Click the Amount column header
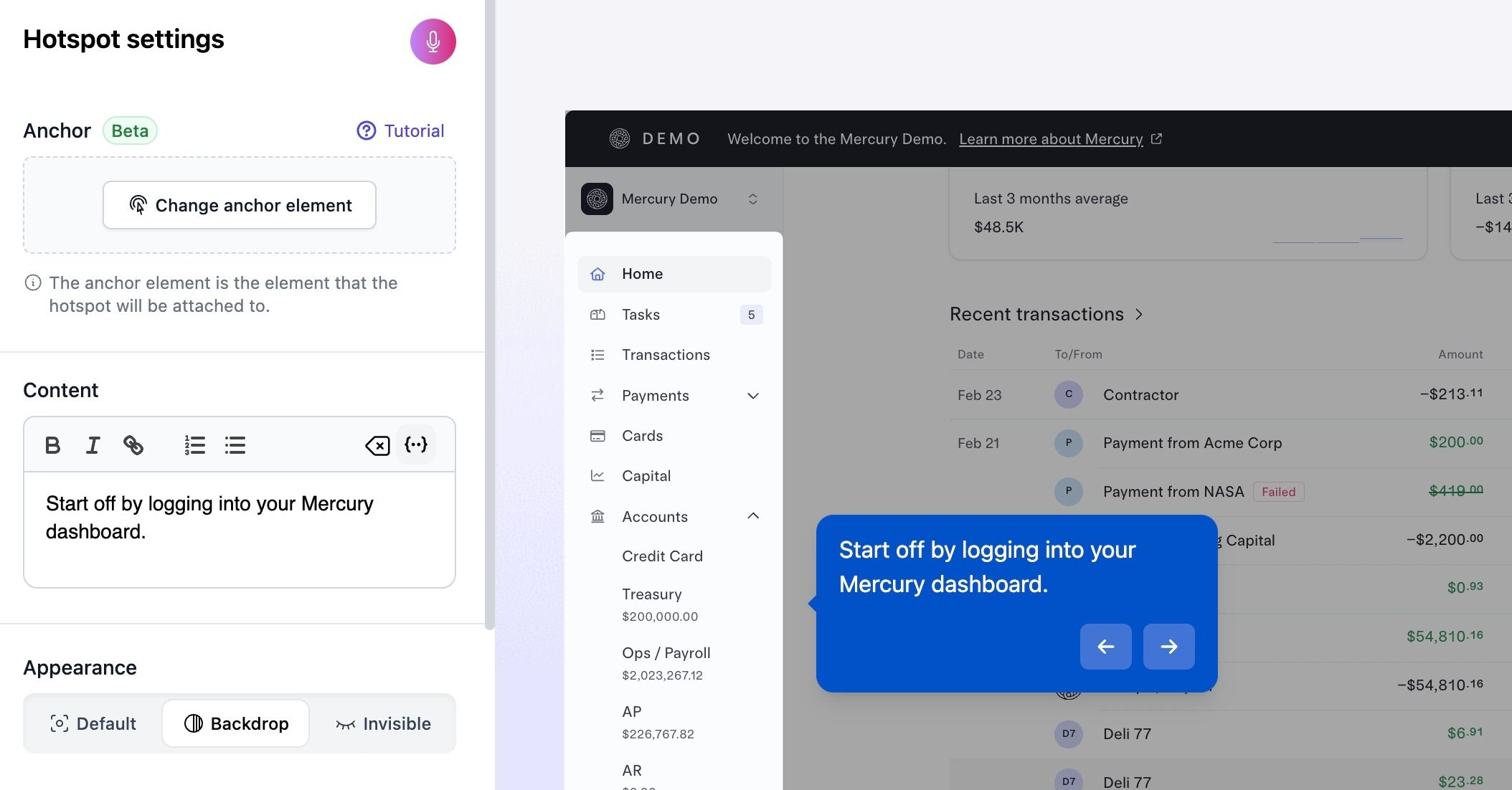This screenshot has height=790, width=1512. click(1460, 354)
